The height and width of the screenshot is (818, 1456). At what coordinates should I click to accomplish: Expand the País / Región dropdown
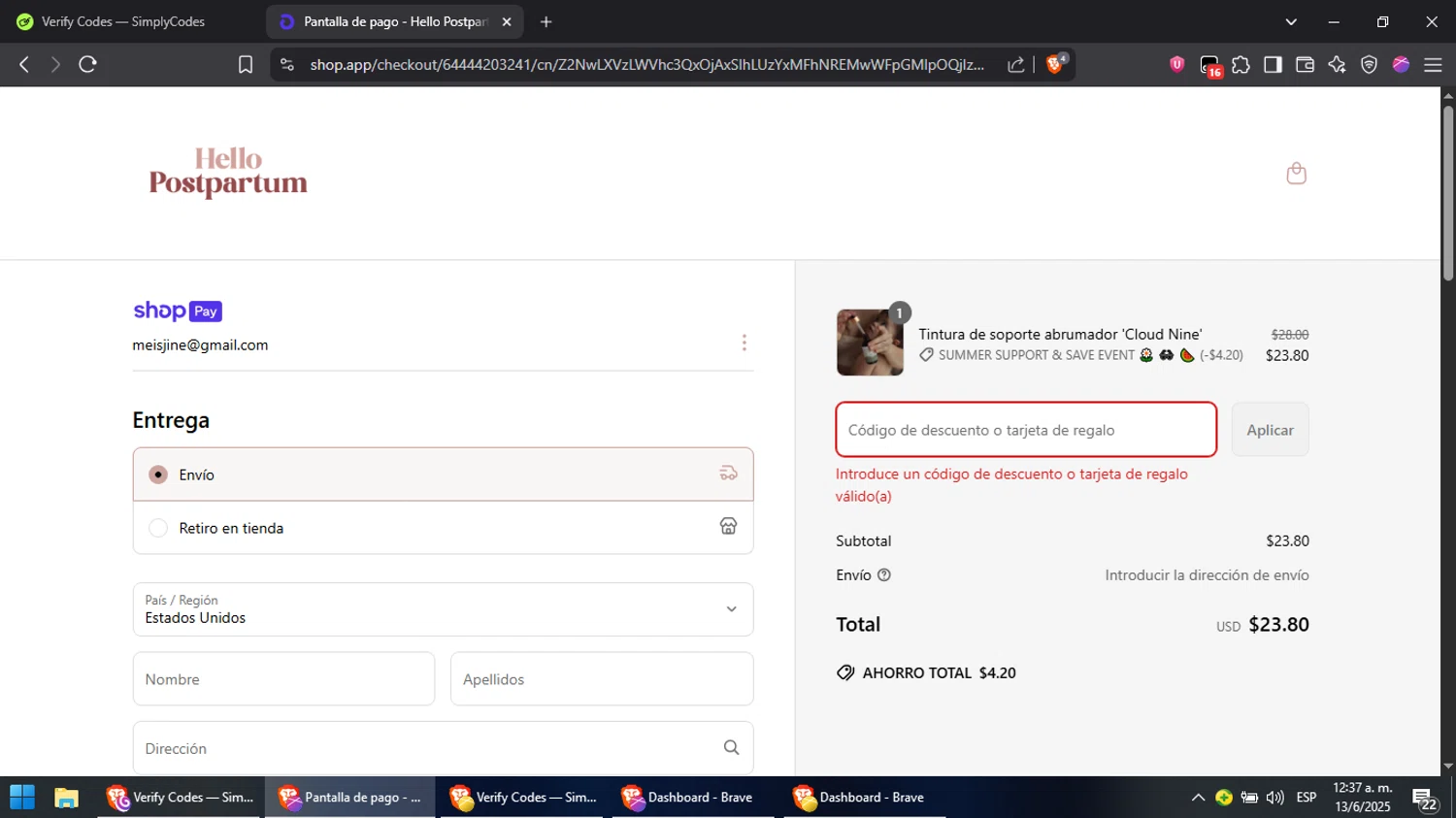[x=443, y=609]
